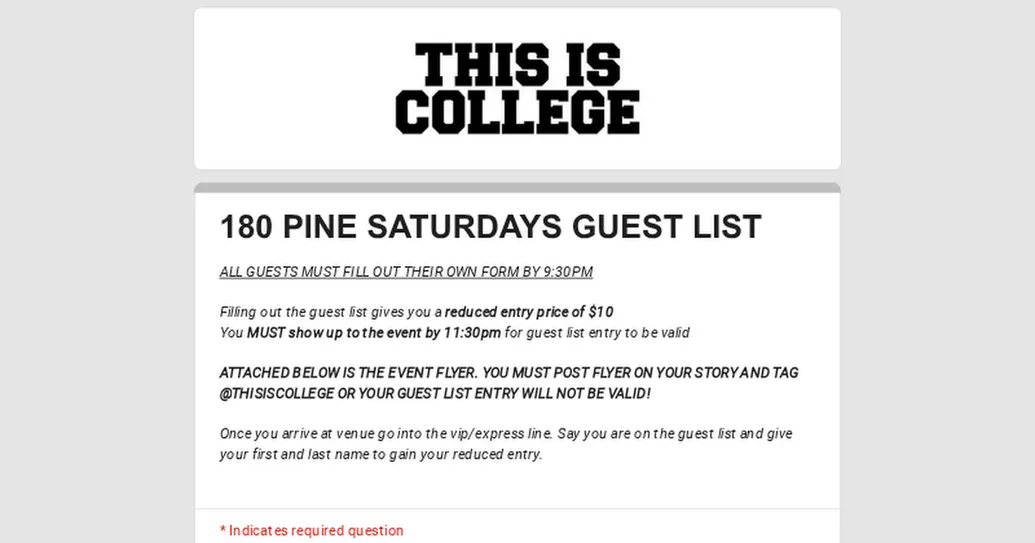Click the gray bar atop the form card
This screenshot has height=543, width=1035.
tap(517, 188)
